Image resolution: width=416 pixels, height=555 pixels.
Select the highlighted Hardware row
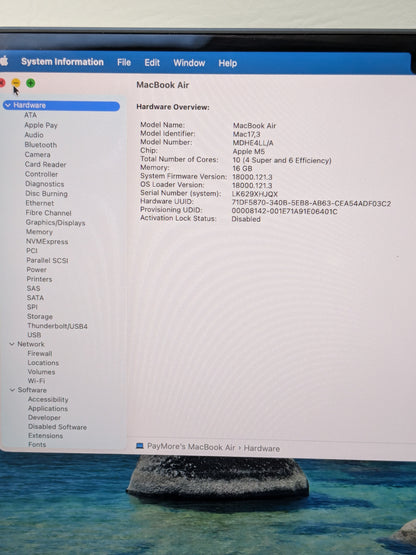61,105
